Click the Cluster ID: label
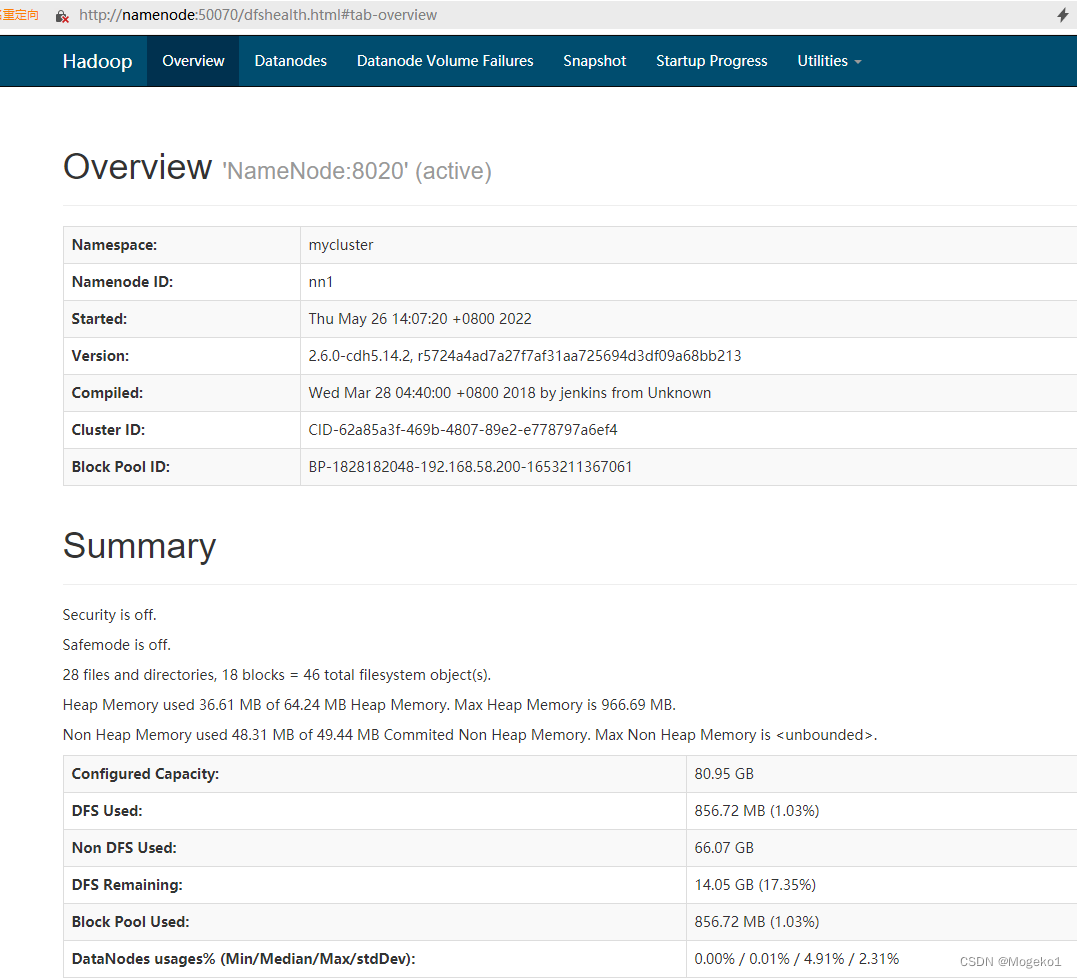 pyautogui.click(x=109, y=431)
